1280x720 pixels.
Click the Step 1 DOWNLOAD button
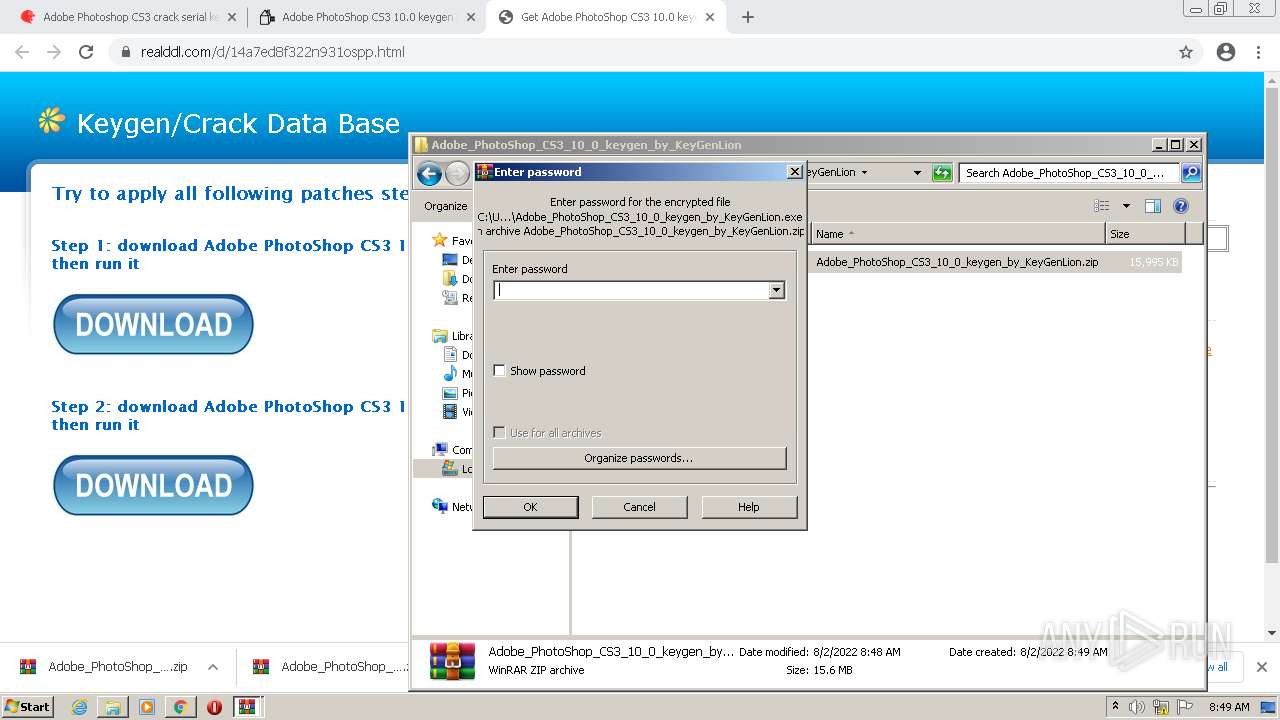[153, 324]
